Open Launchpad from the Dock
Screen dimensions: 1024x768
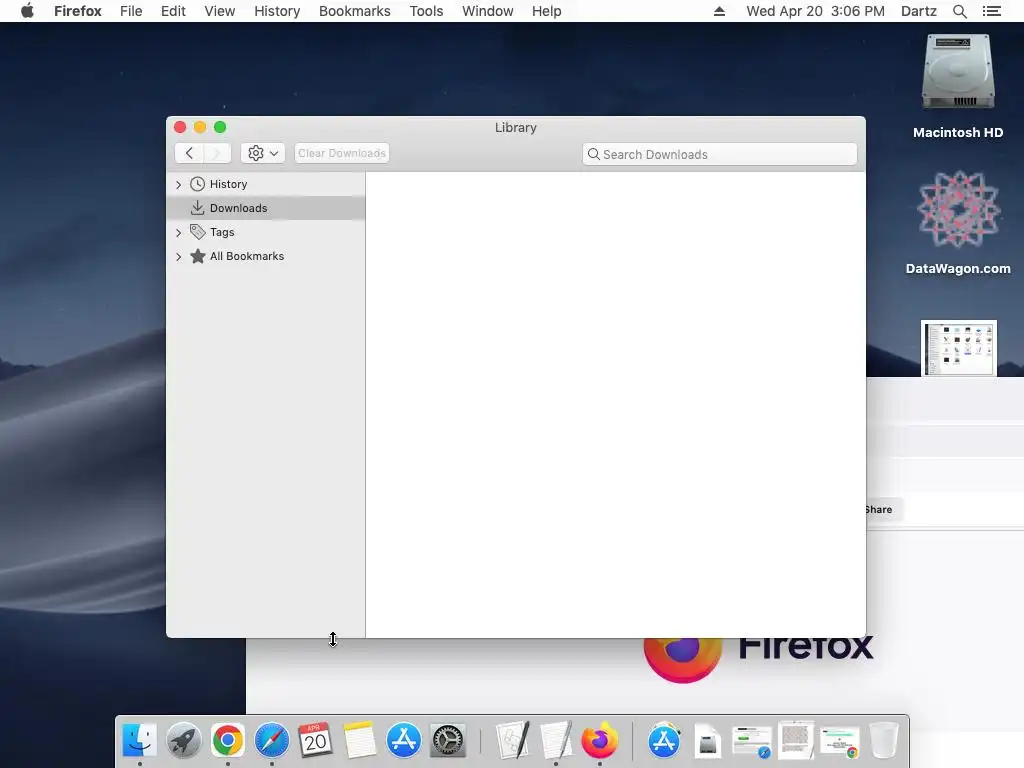pyautogui.click(x=184, y=741)
